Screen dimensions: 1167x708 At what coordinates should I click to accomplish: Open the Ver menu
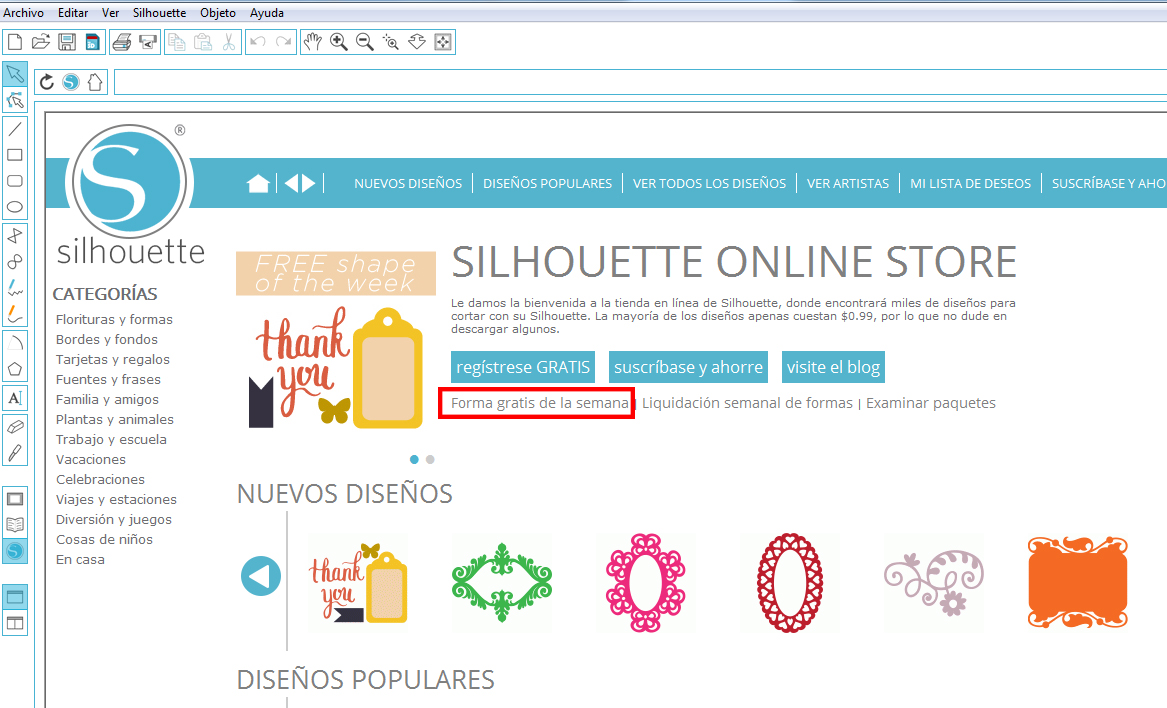pos(110,13)
